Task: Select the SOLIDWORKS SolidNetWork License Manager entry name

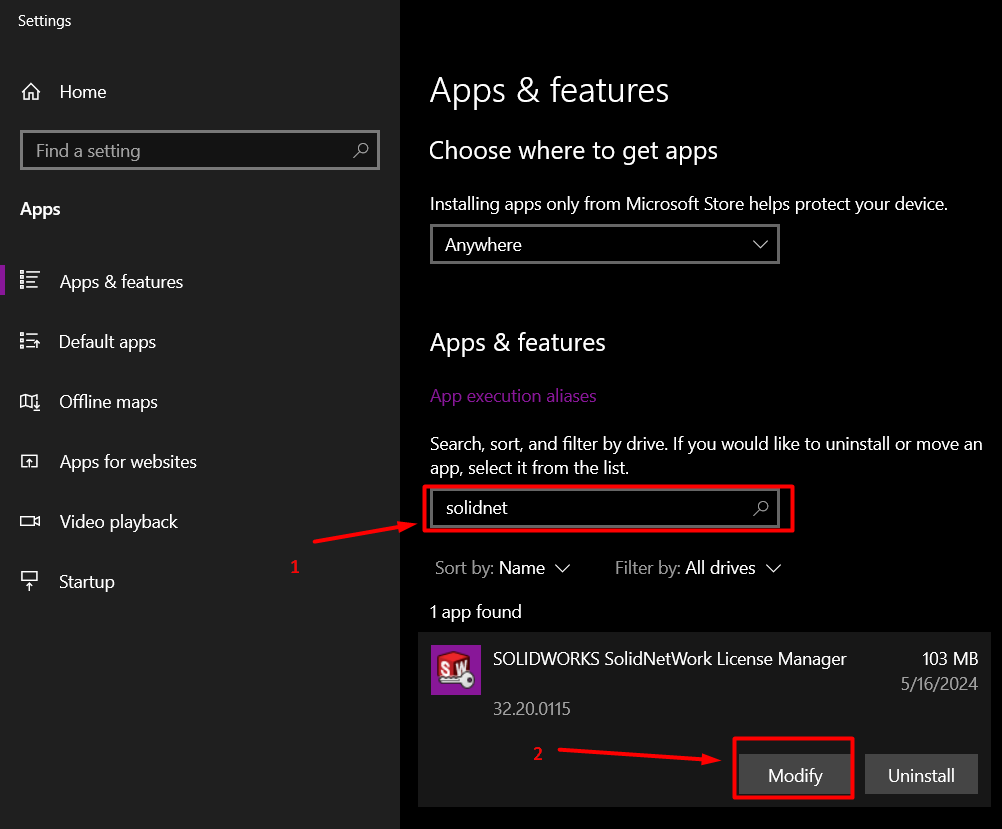Action: [x=669, y=659]
